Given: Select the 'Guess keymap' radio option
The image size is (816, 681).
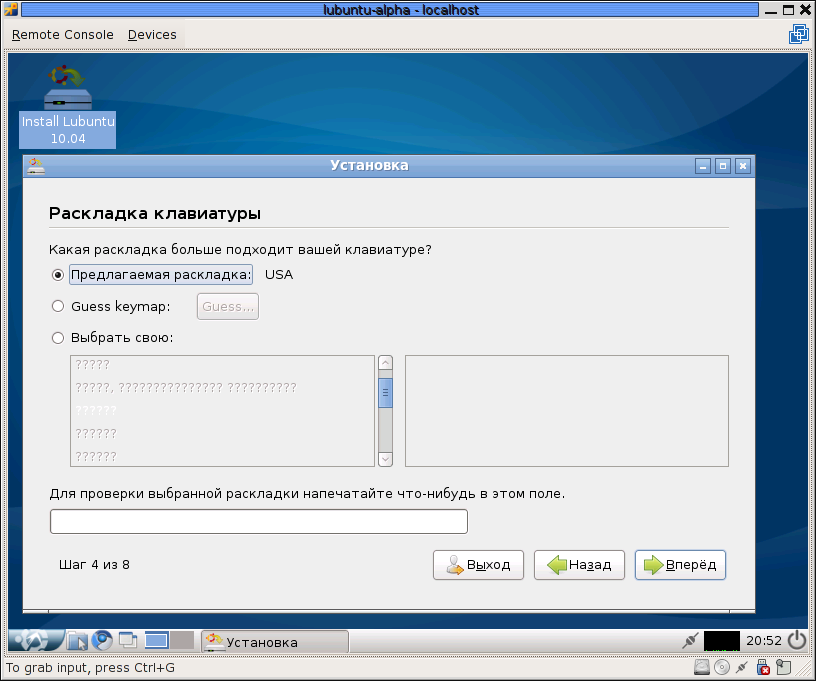Looking at the screenshot, I should 58,306.
